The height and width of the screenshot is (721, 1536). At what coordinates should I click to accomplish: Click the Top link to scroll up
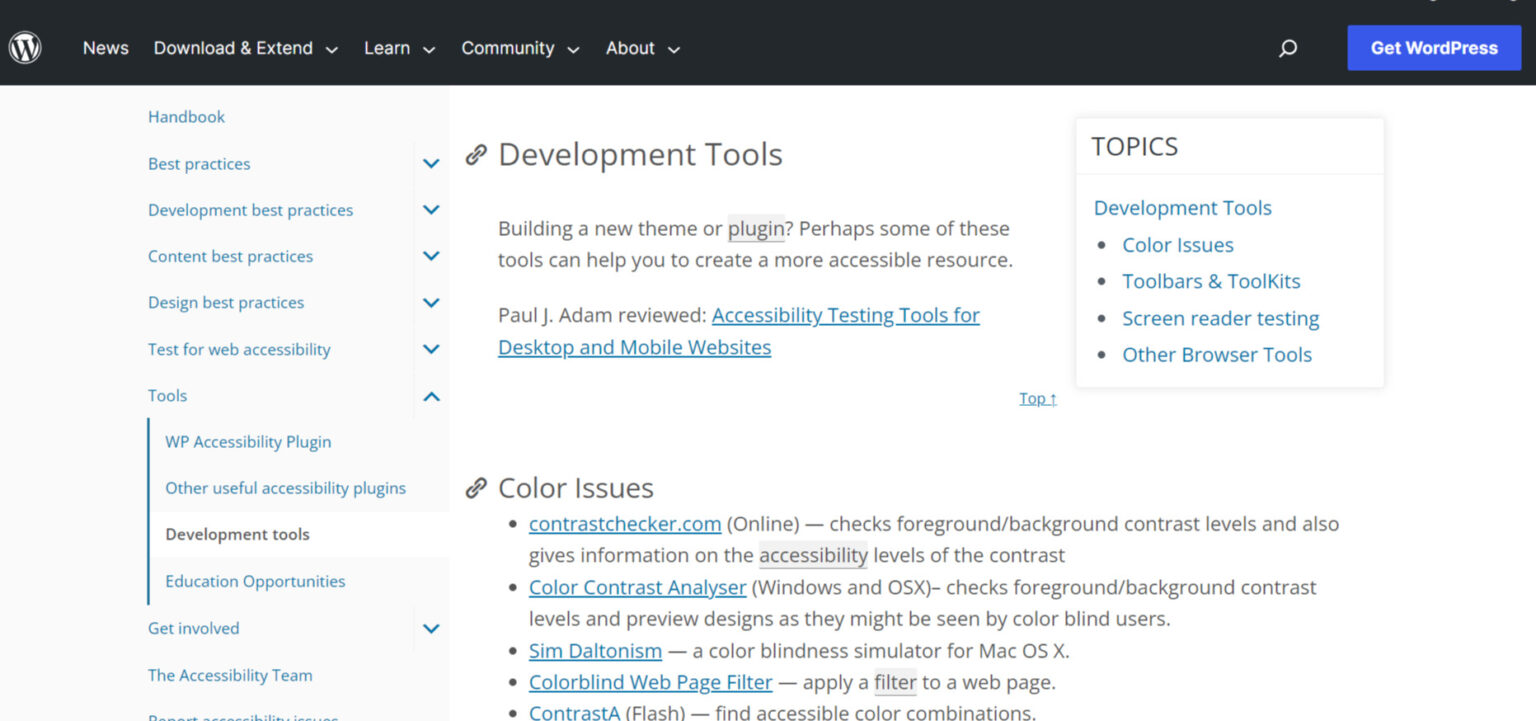click(1036, 398)
